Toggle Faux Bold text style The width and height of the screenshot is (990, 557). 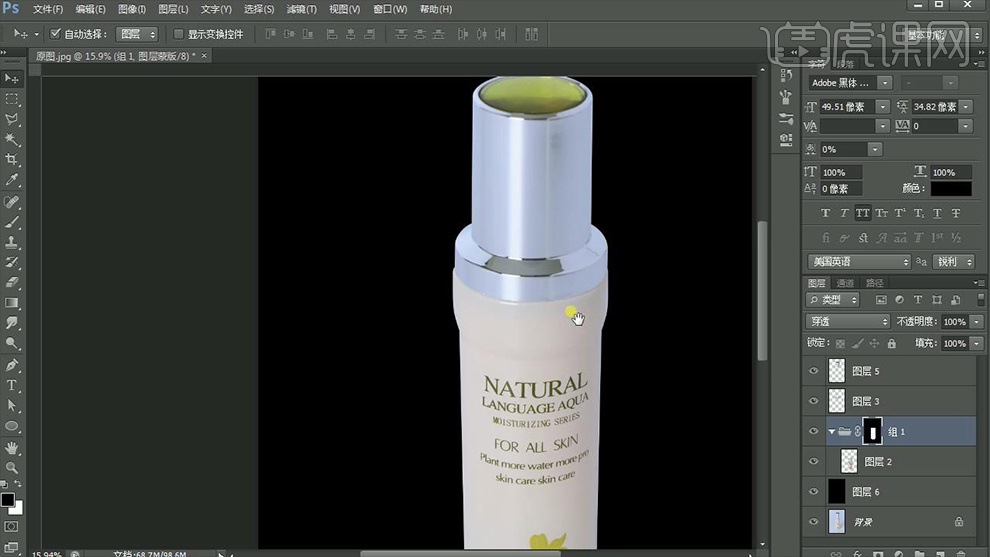(825, 213)
